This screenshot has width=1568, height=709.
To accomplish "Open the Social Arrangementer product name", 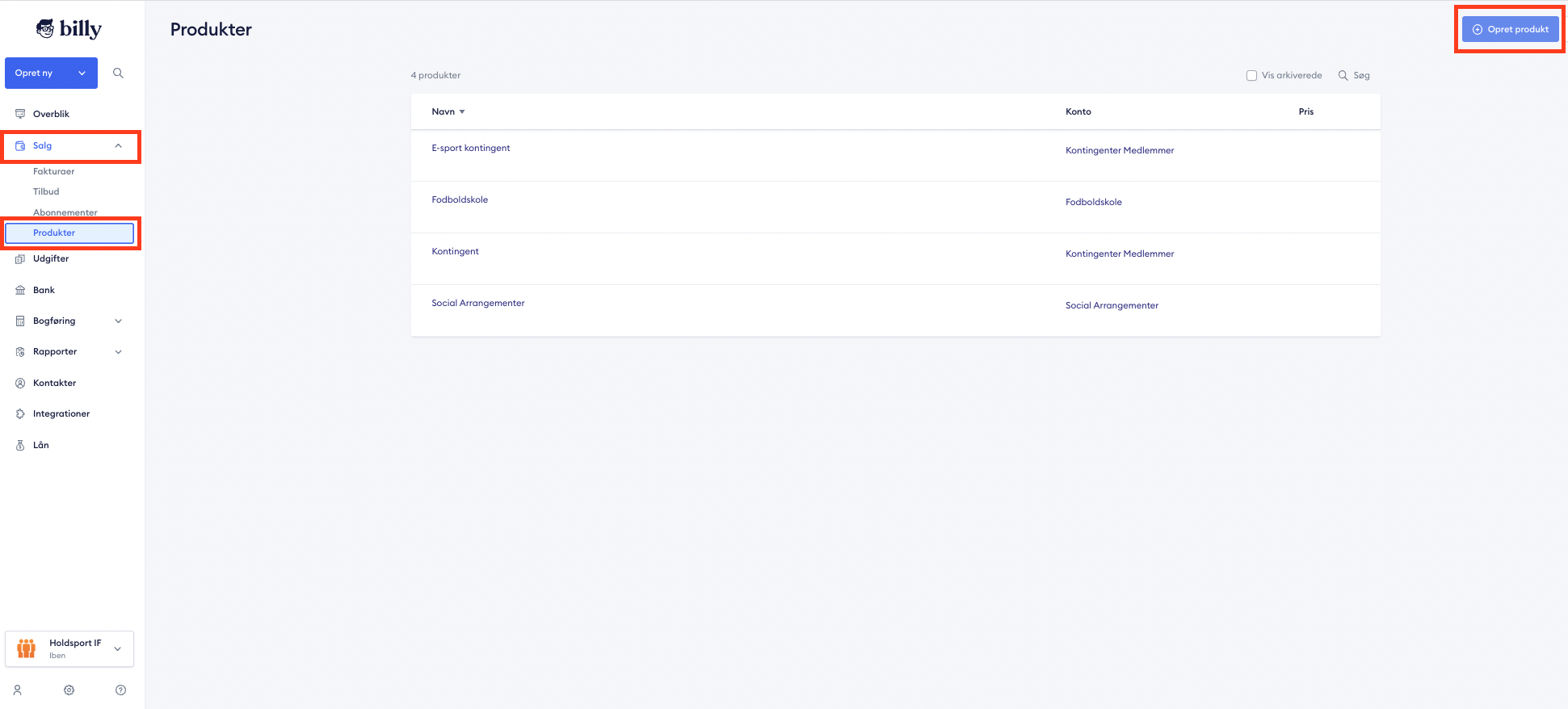I will coord(478,303).
